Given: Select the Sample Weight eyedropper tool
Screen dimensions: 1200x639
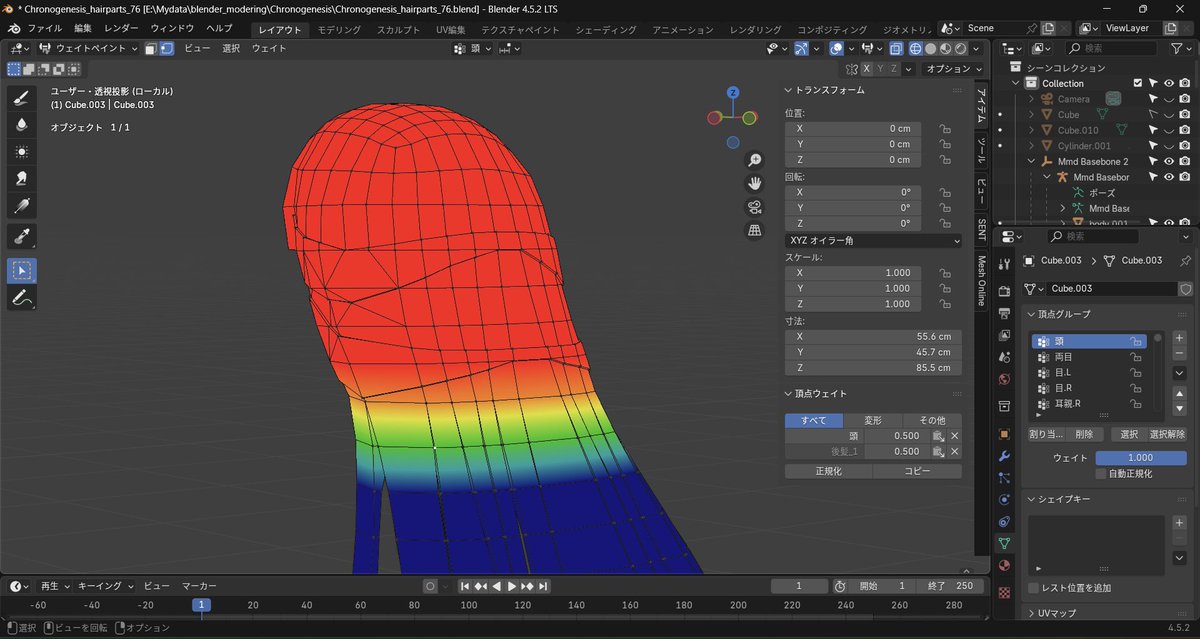Looking at the screenshot, I should [x=22, y=237].
